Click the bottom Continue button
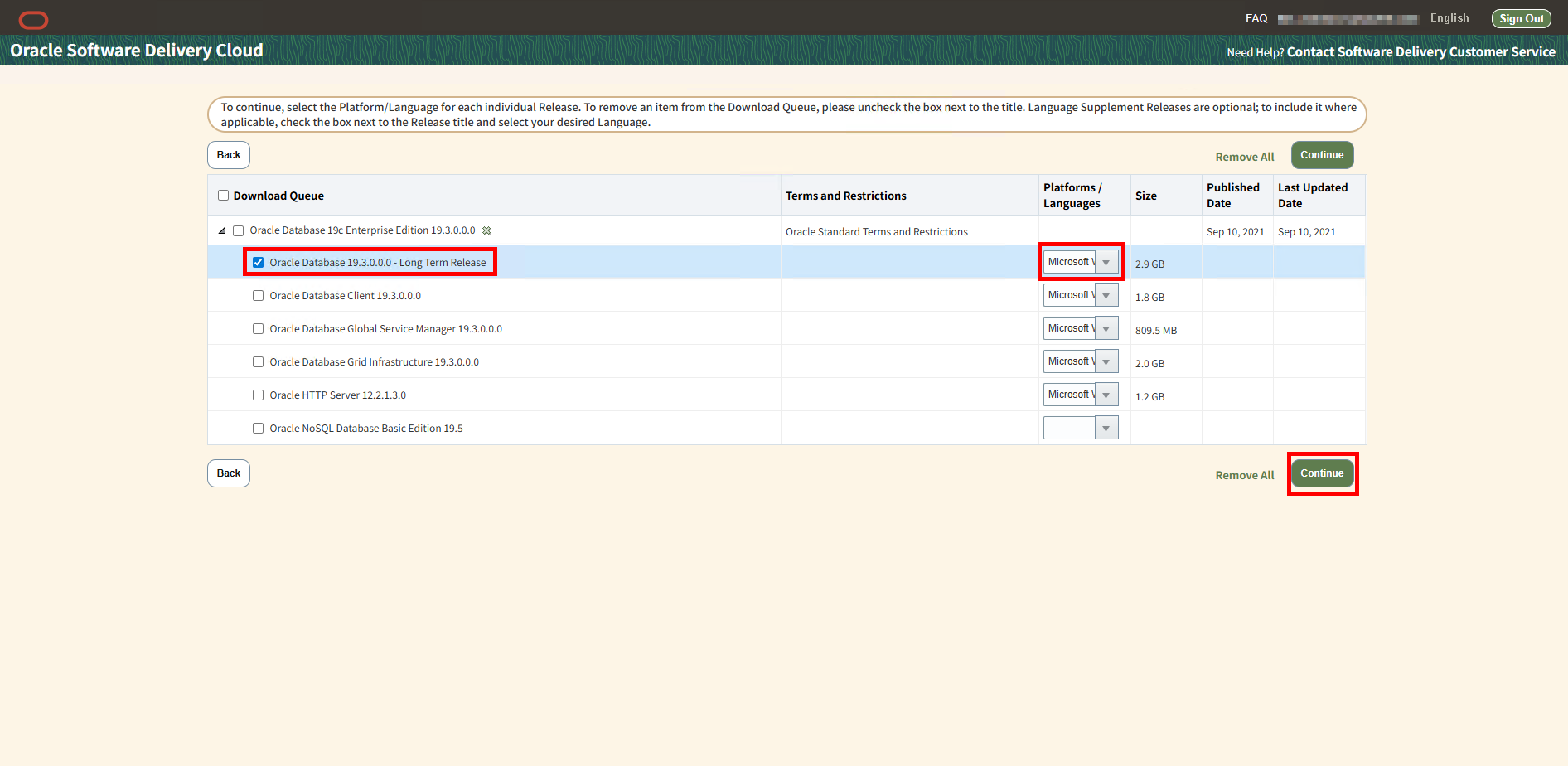 (1322, 473)
